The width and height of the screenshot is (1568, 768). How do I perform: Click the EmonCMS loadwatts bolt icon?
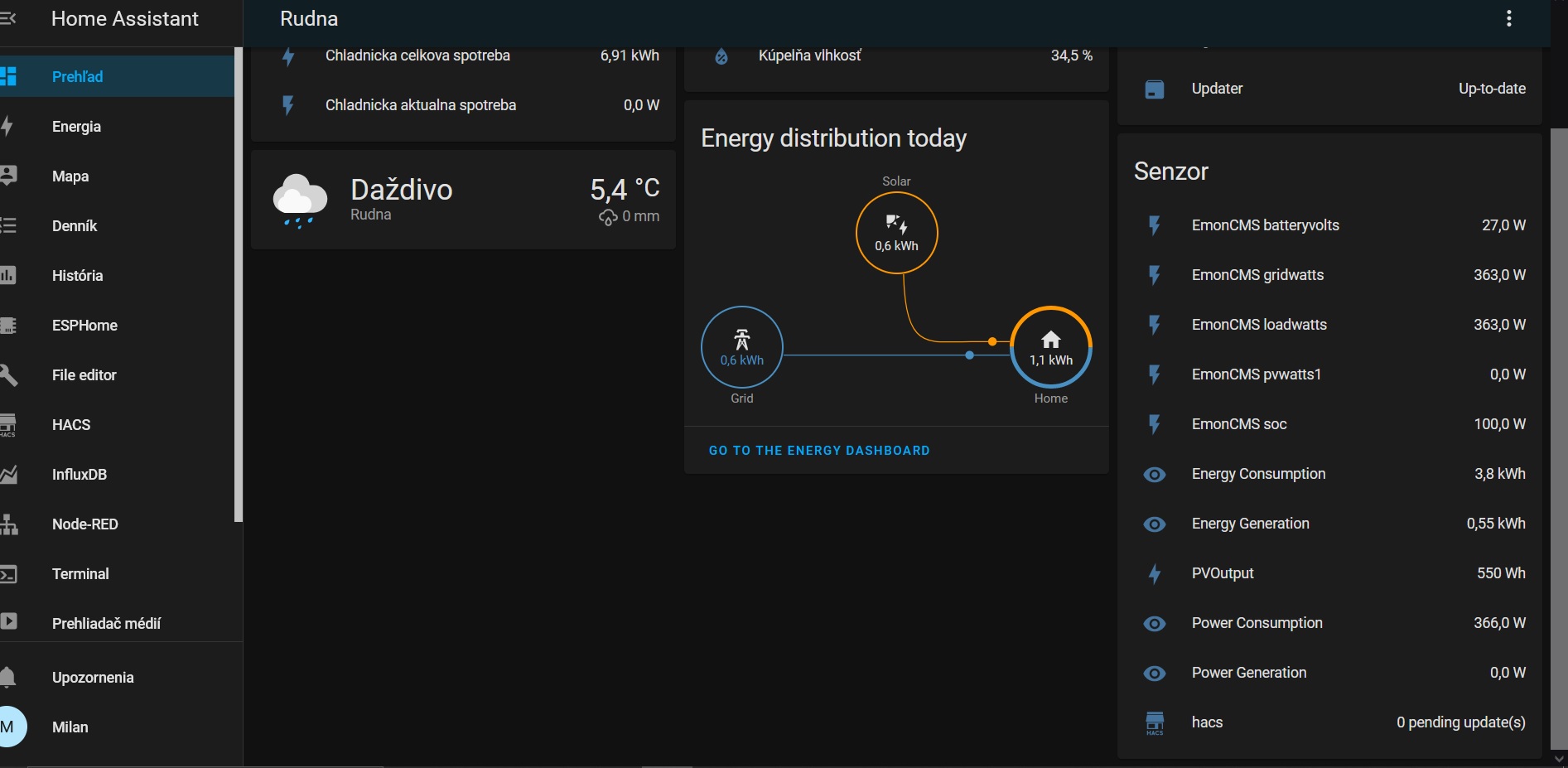tap(1155, 325)
